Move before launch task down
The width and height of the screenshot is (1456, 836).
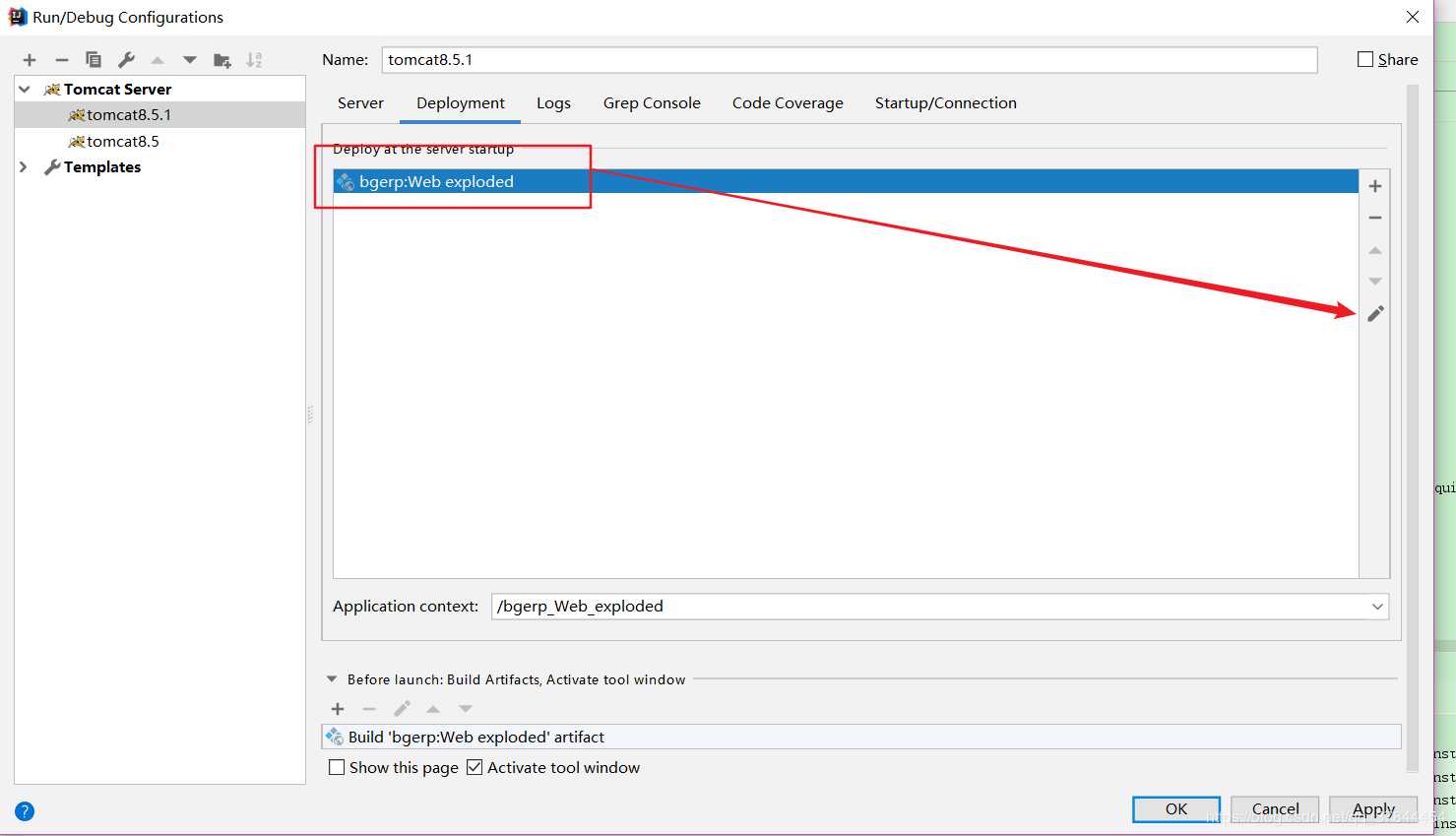tap(466, 709)
